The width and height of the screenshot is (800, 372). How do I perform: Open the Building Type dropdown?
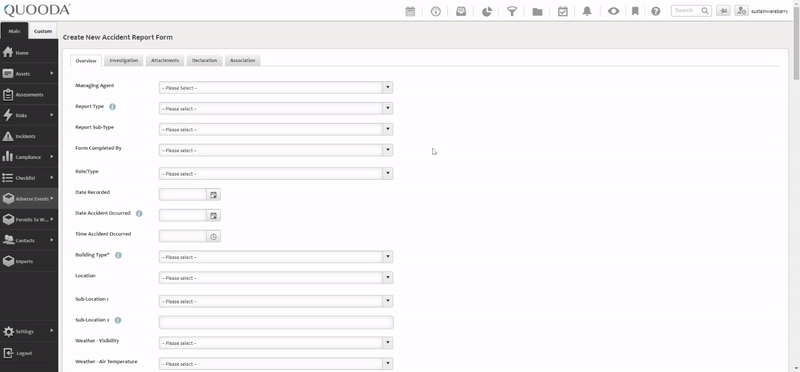click(276, 257)
